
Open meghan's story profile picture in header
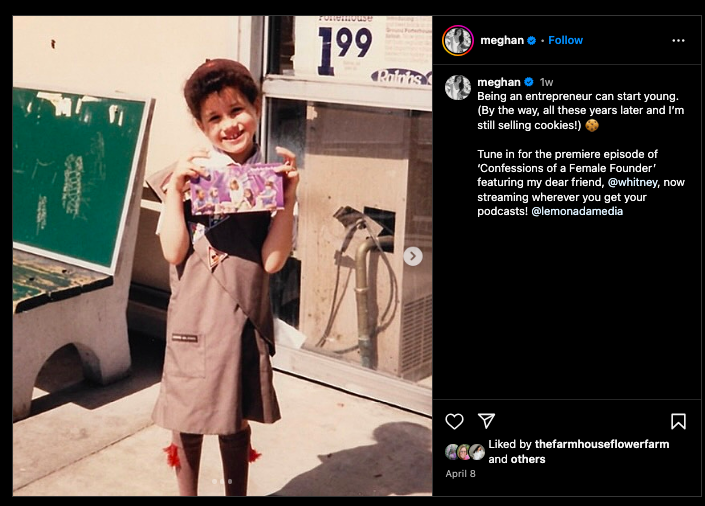[458, 40]
